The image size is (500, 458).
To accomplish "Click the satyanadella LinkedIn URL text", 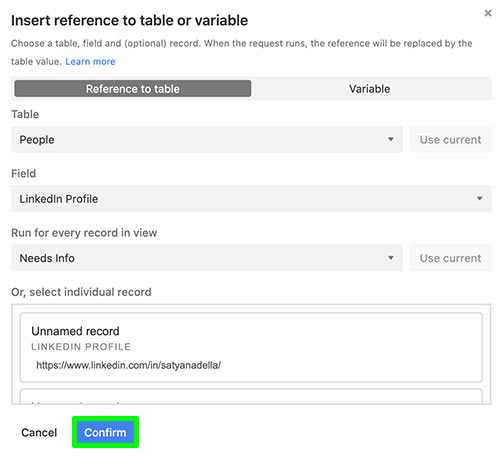I will click(128, 365).
